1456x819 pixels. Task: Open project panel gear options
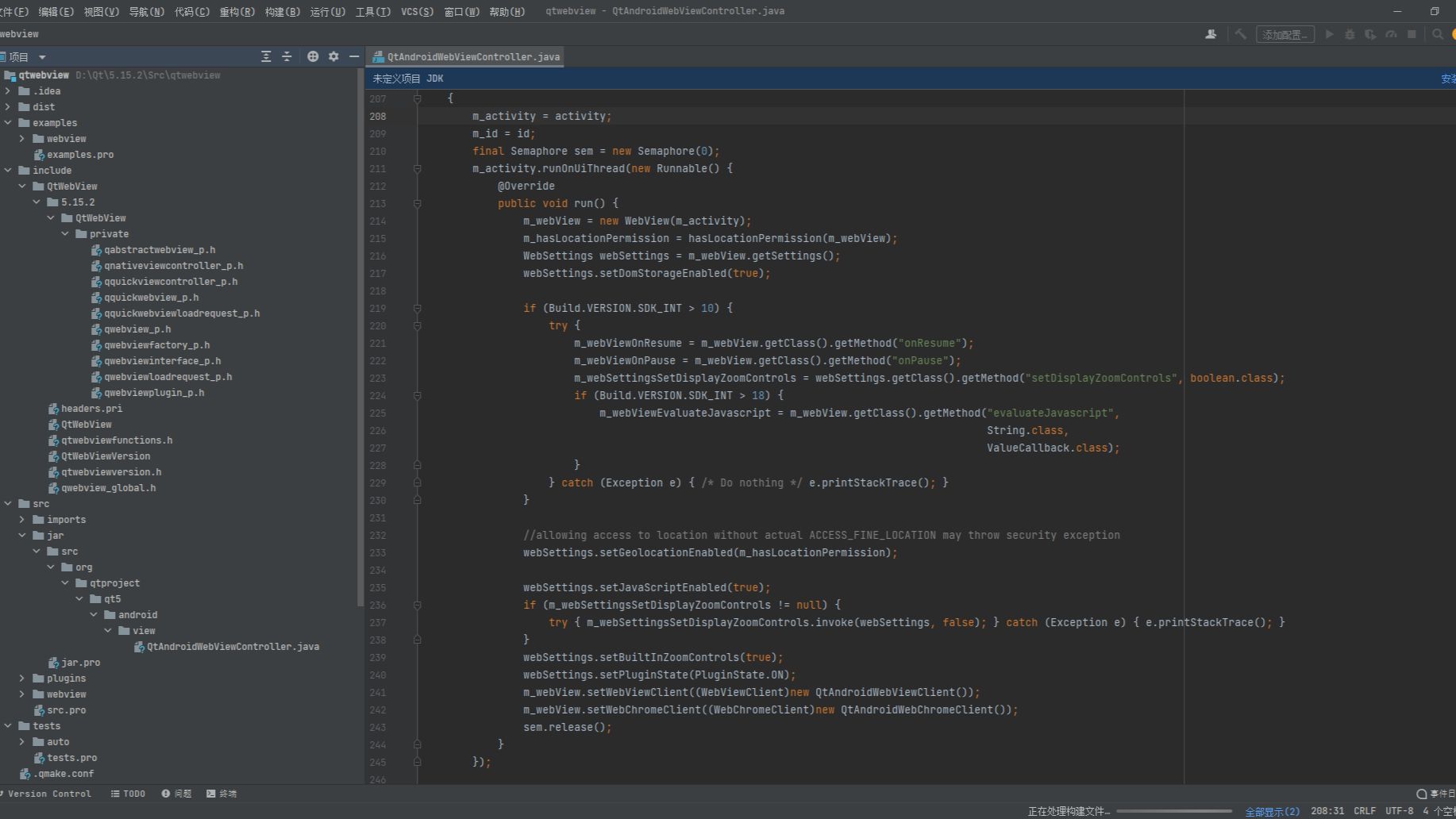coord(333,56)
